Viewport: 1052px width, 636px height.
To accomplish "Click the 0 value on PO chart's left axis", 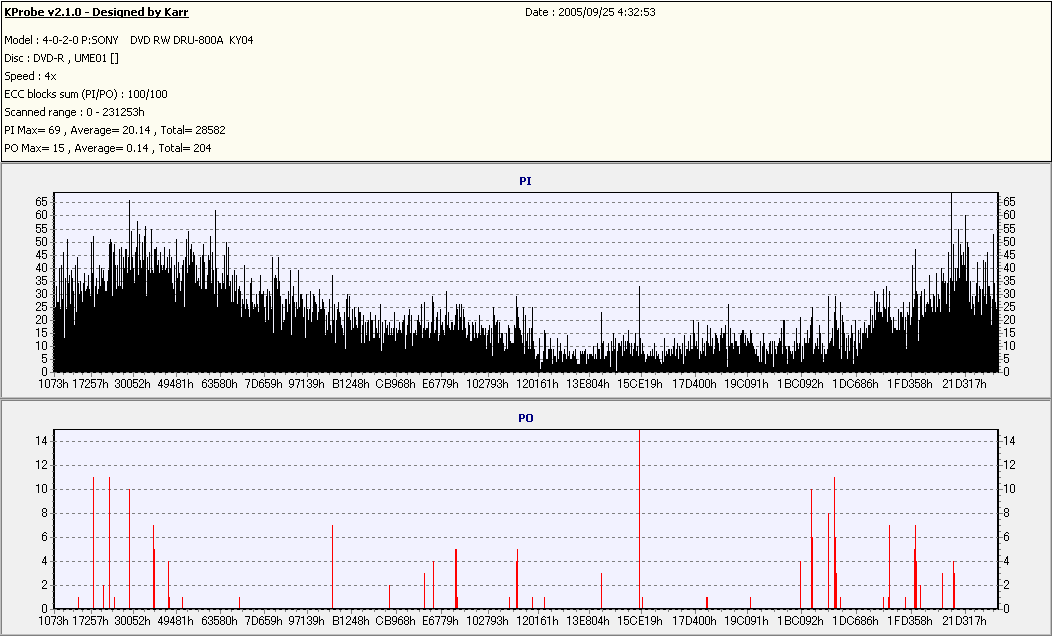I will click(44, 608).
